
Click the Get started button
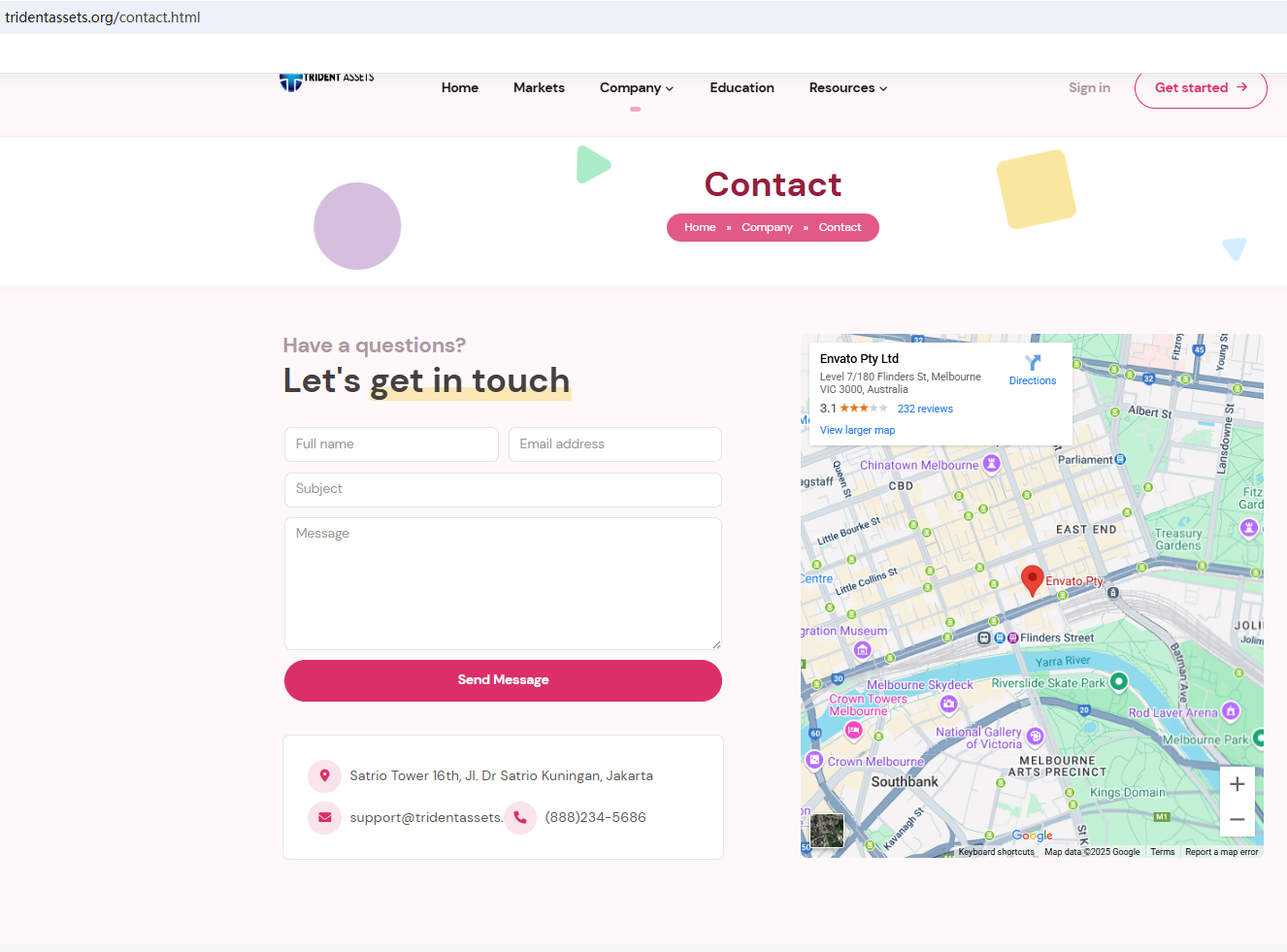point(1200,88)
